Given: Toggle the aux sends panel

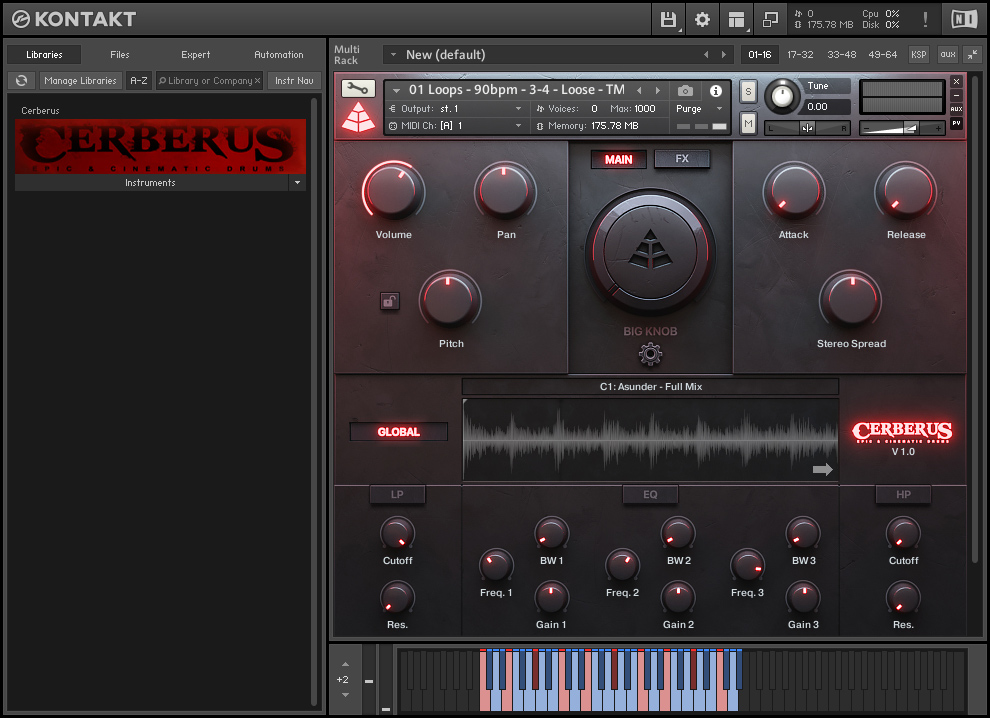Looking at the screenshot, I should pyautogui.click(x=948, y=55).
